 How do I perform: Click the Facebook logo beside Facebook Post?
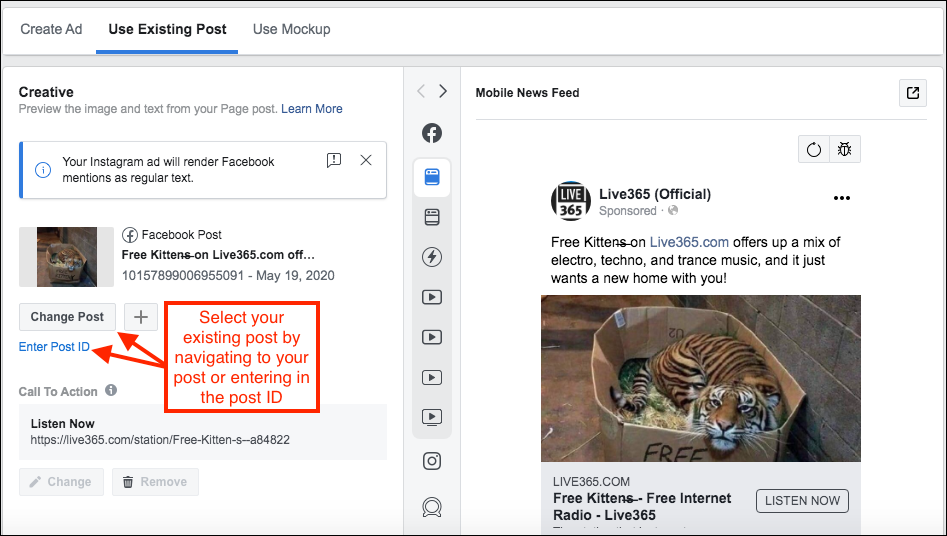click(x=130, y=235)
